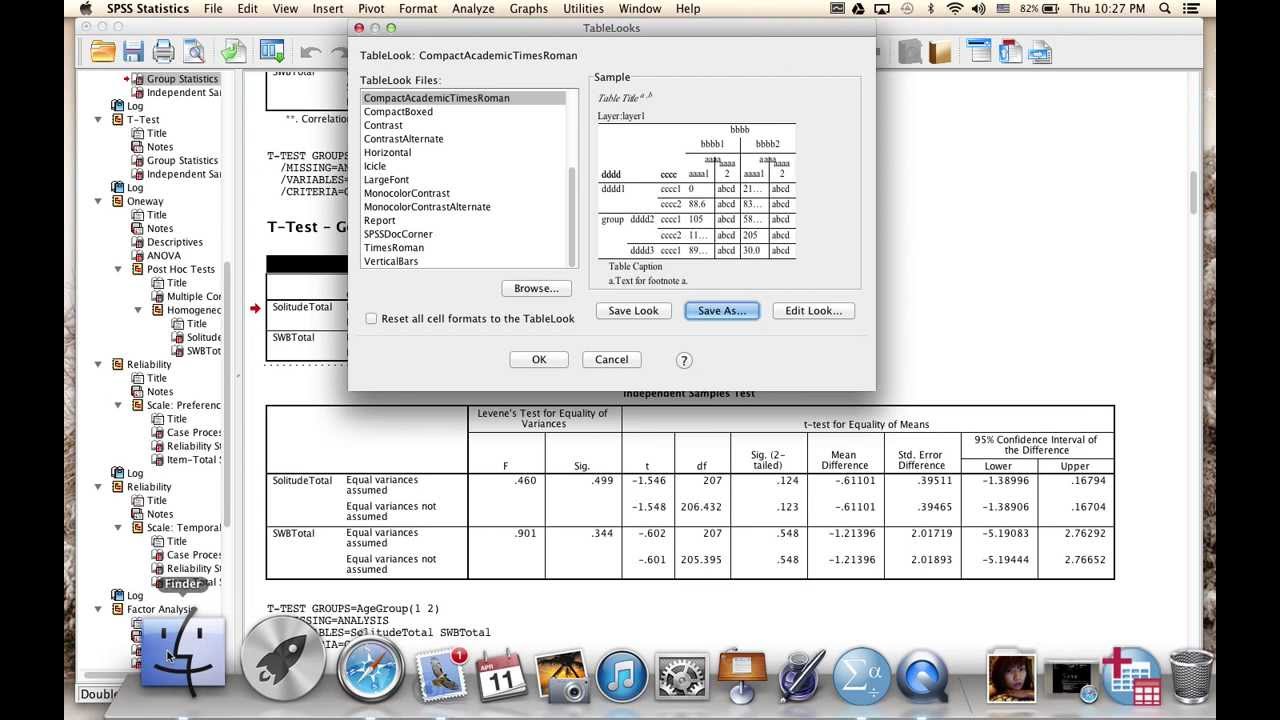Open the Pivot menu
This screenshot has height=720, width=1280.
(x=372, y=9)
